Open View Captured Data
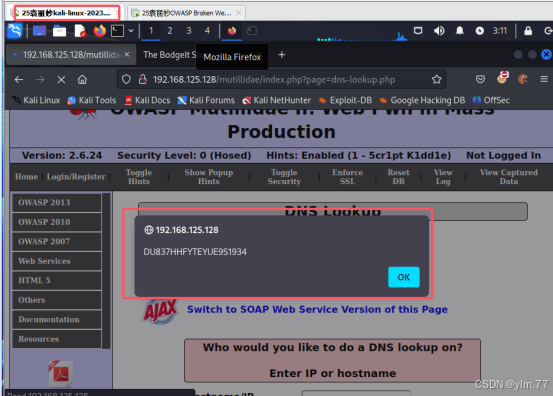This screenshot has height=396, width=553. [x=509, y=177]
